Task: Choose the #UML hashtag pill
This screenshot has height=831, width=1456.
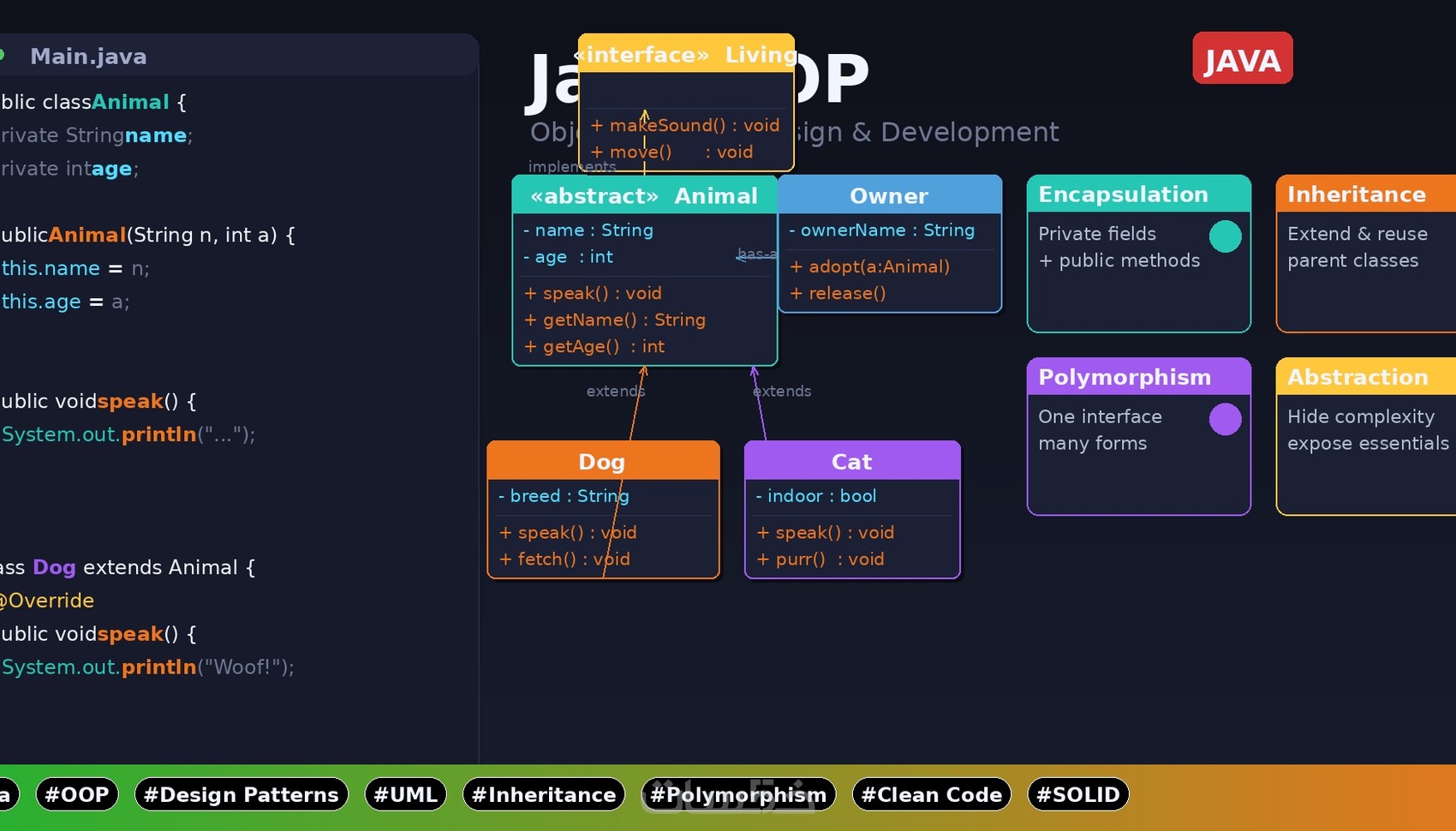Action: tap(406, 794)
